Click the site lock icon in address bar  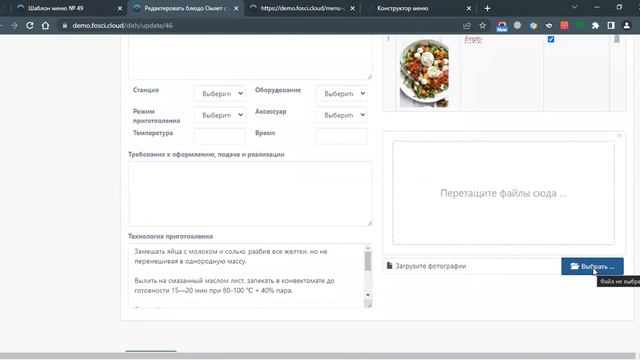(64, 25)
